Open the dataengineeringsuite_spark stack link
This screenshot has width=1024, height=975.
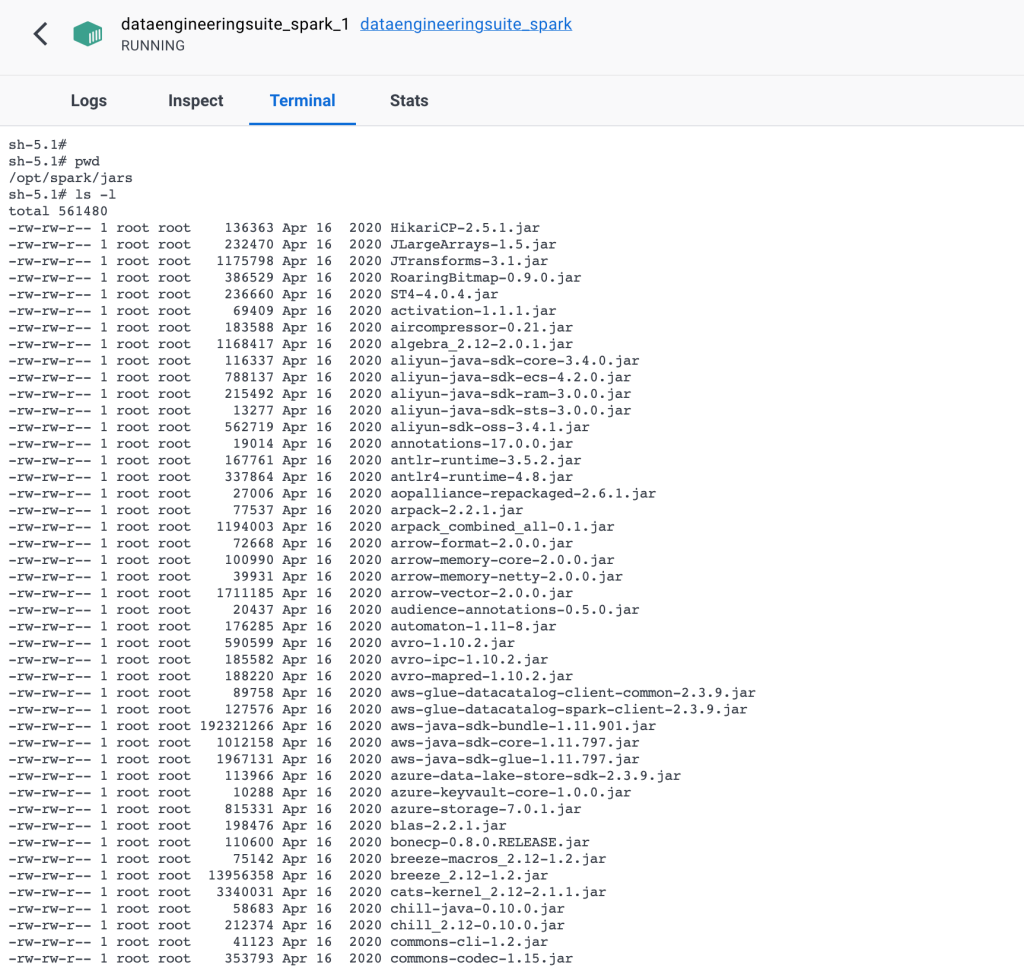465,23
